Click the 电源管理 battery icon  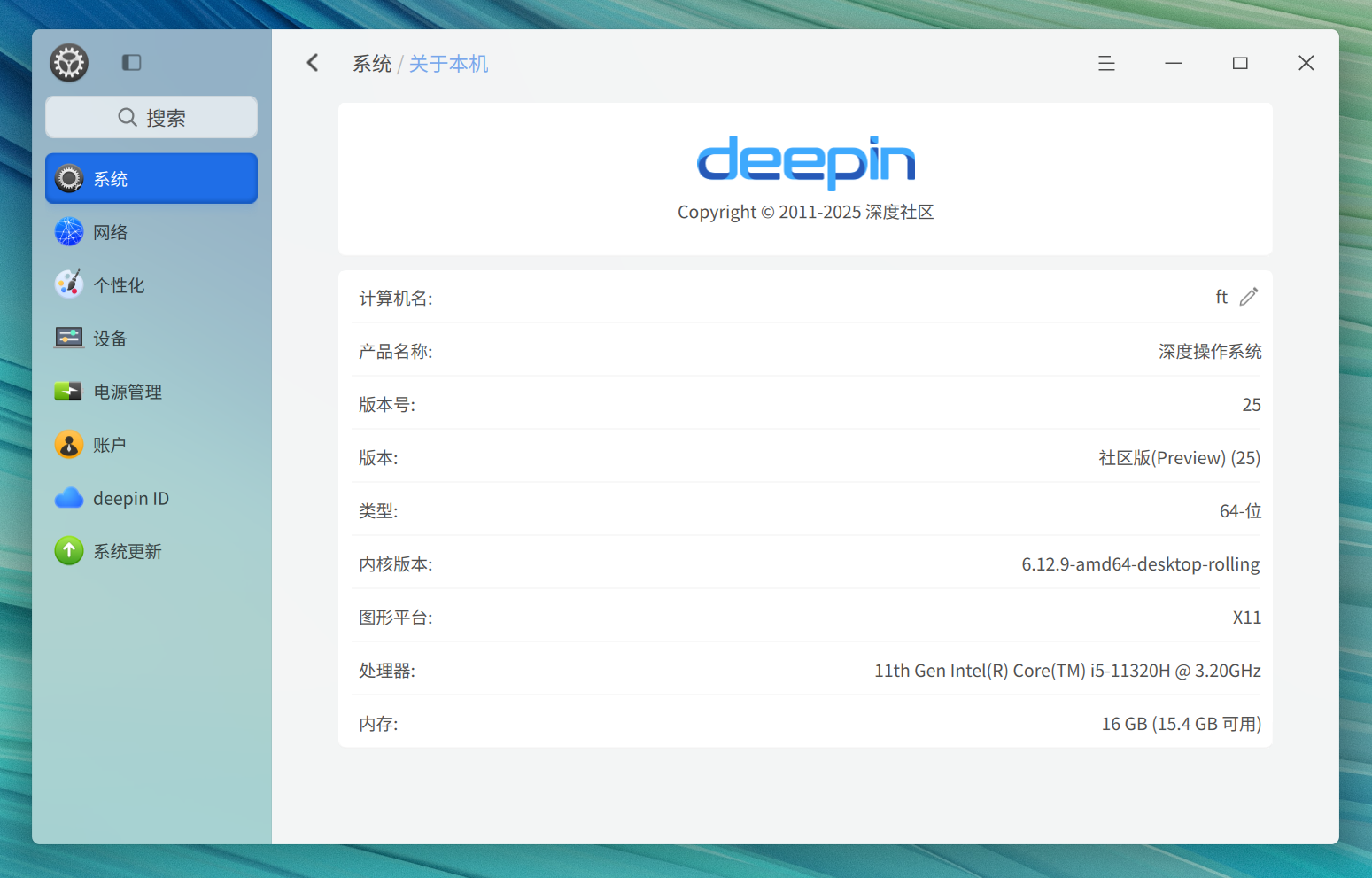69,391
